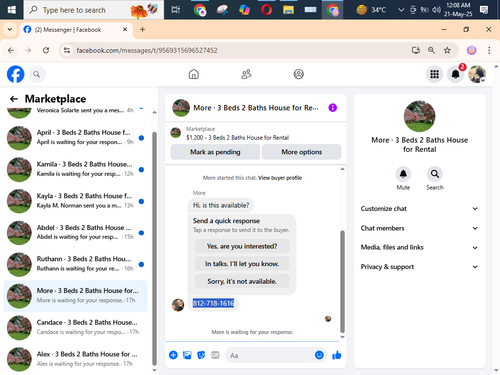Viewport: 500px width, 375px height.
Task: Open the emoji picker in message box
Action: [x=319, y=355]
